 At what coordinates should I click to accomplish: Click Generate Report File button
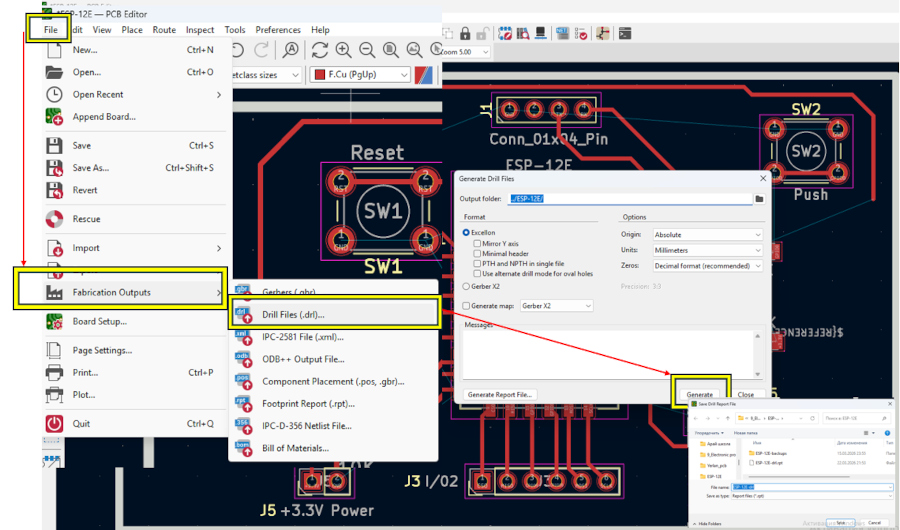[499, 394]
